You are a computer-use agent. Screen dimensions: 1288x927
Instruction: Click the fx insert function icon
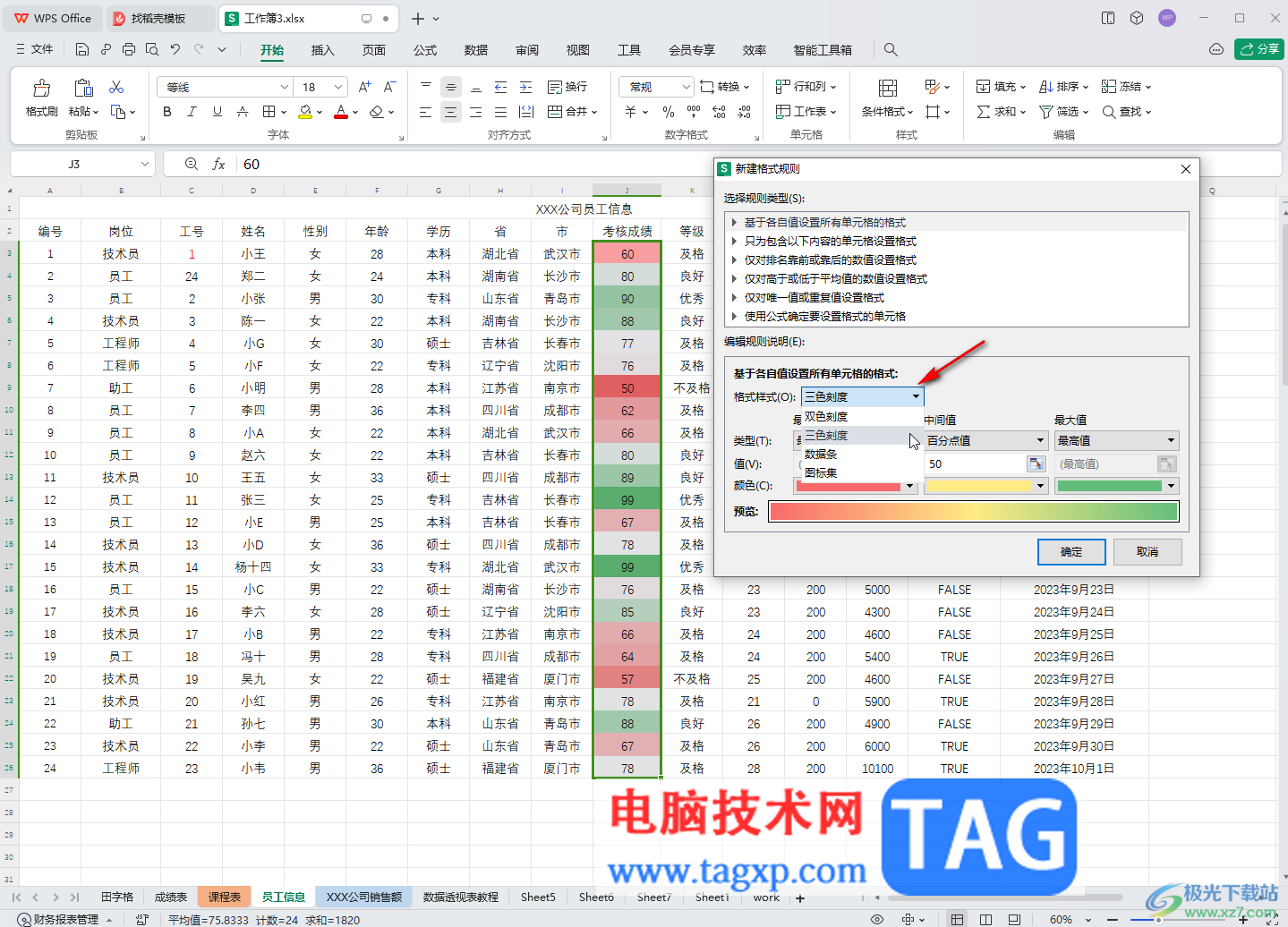pyautogui.click(x=218, y=165)
